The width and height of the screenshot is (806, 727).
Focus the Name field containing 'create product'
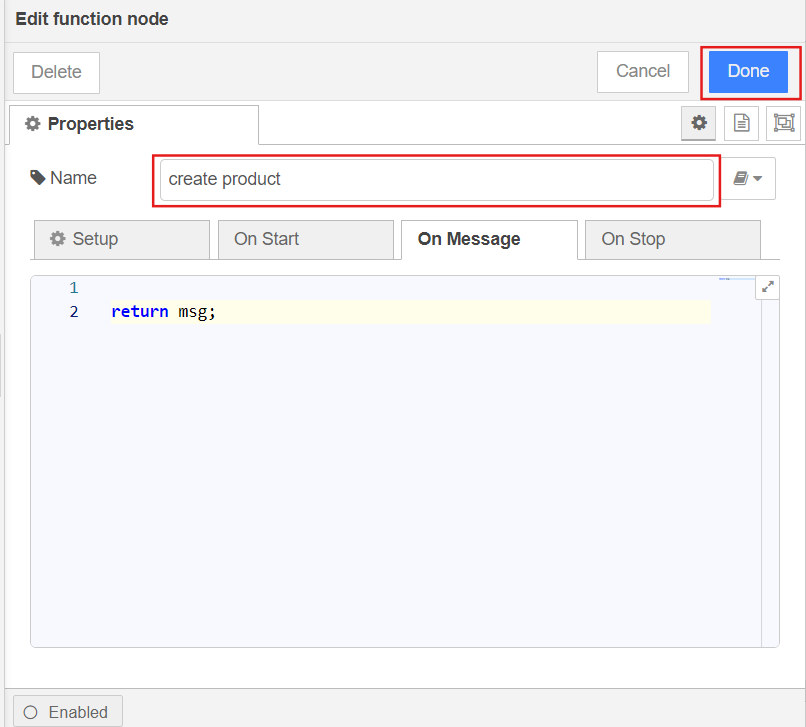[436, 180]
